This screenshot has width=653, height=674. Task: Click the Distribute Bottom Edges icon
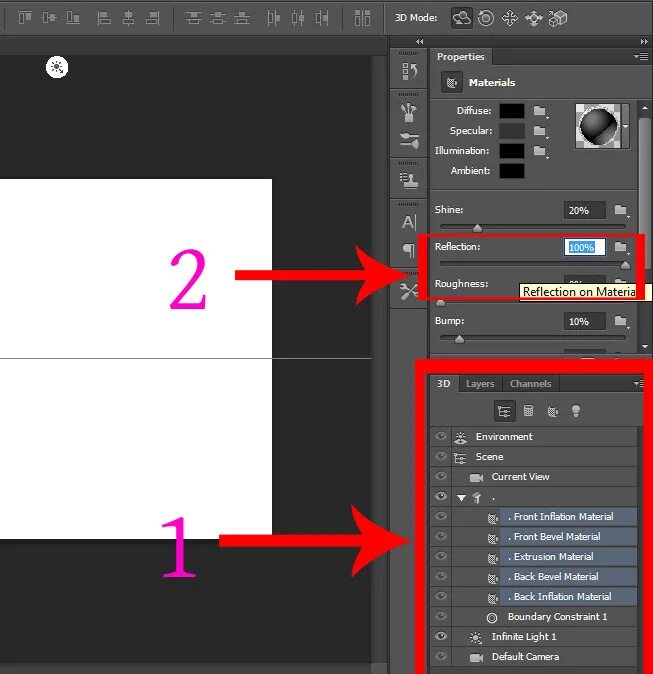[242, 18]
